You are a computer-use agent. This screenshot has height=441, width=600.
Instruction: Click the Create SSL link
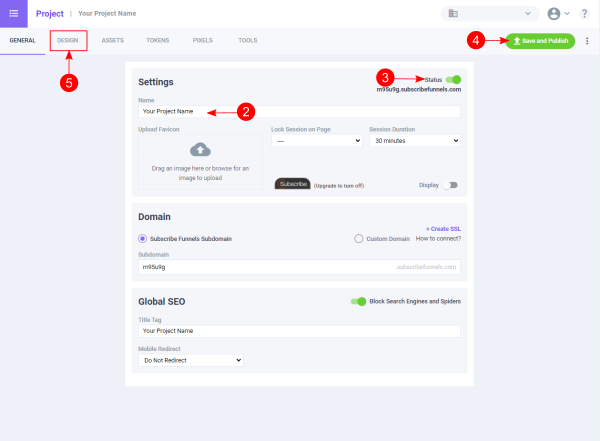coord(443,229)
